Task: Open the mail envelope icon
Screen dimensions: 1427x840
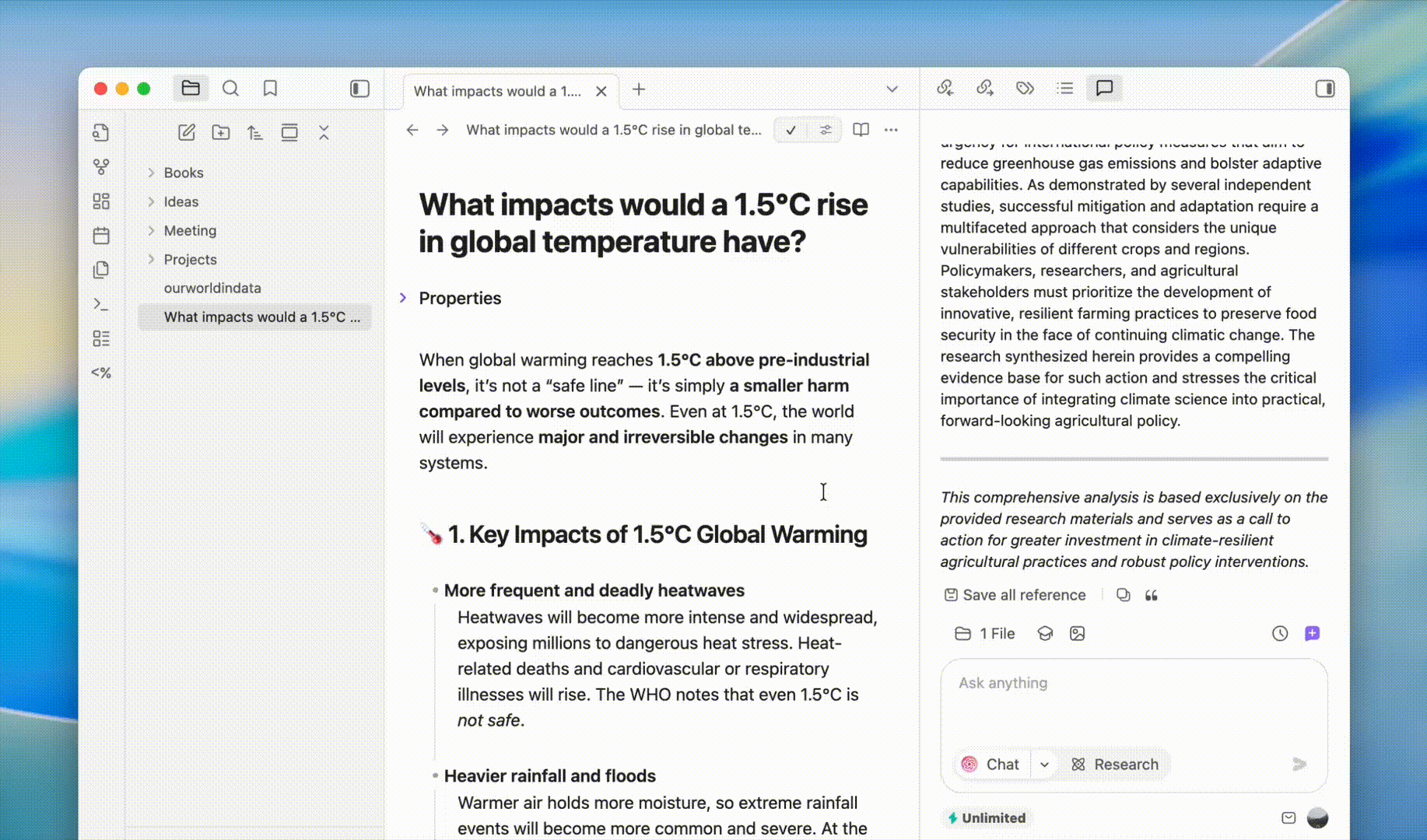Action: (1289, 818)
